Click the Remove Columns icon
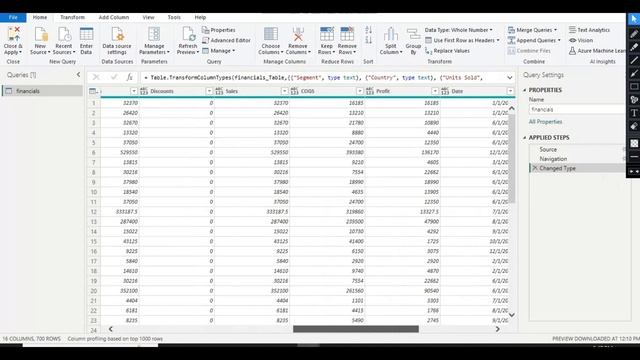 [298, 34]
